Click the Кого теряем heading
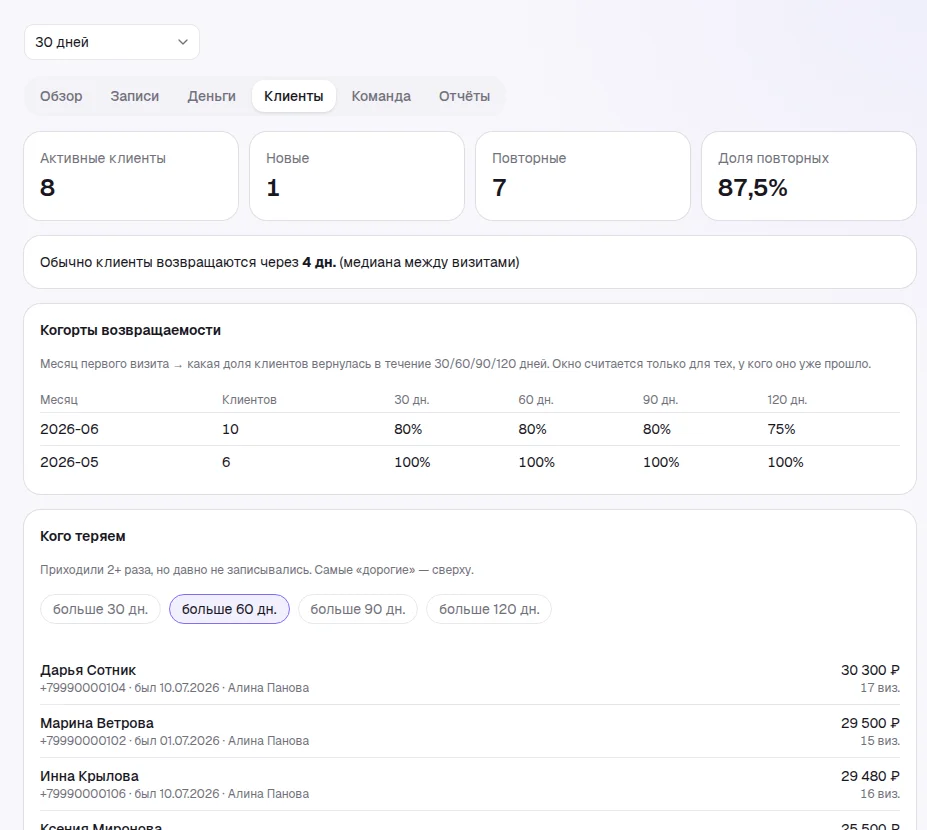The image size is (927, 830). pos(83,536)
